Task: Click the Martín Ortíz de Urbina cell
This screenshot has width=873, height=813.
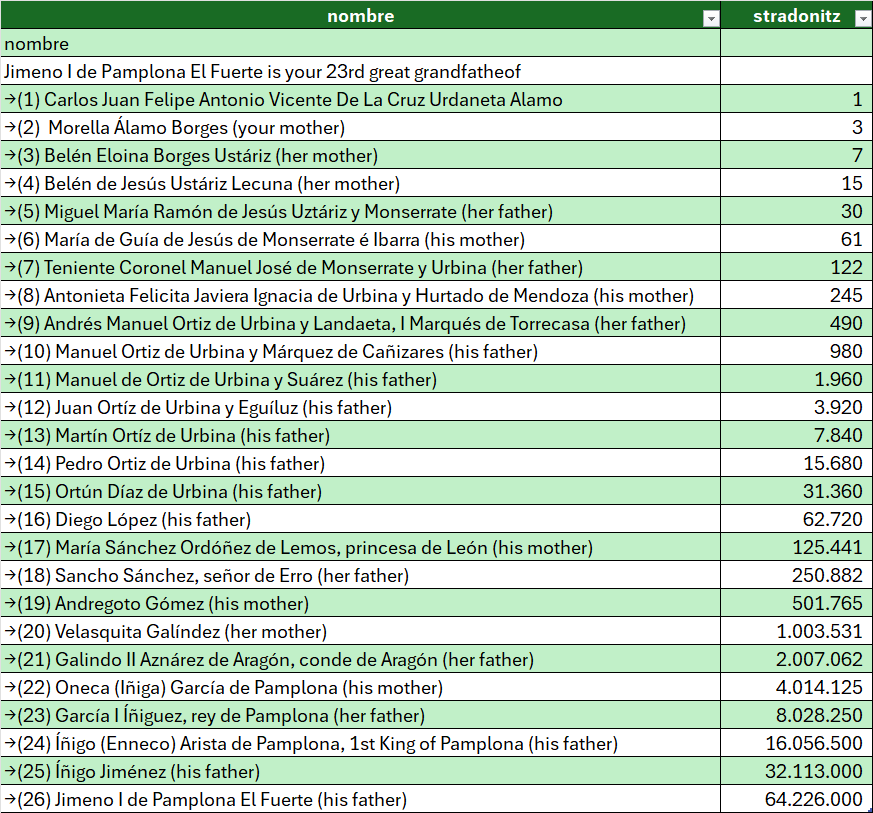Action: coord(361,435)
